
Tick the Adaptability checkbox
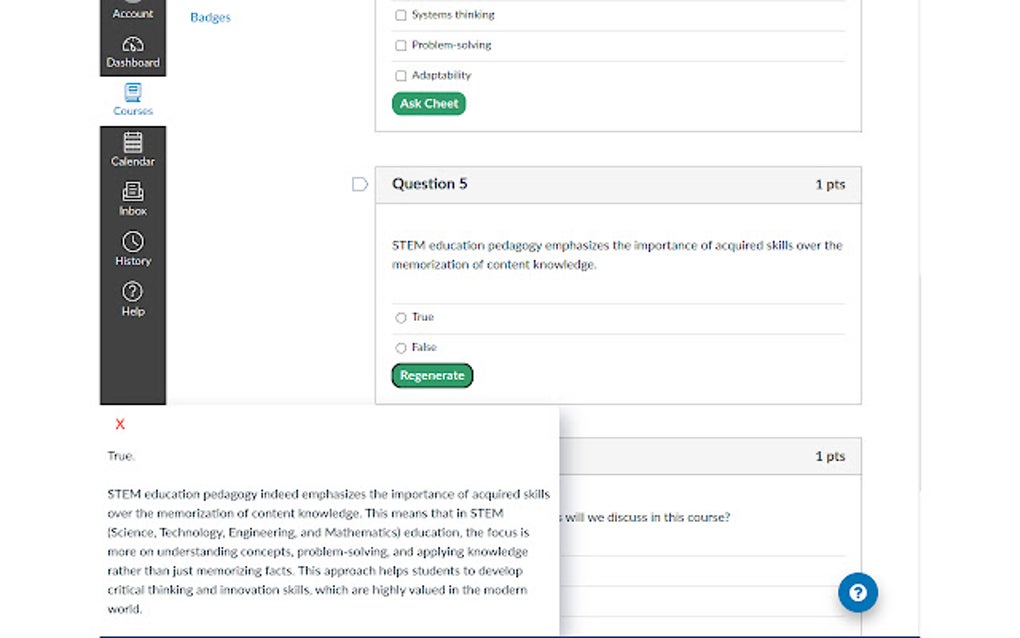click(401, 75)
